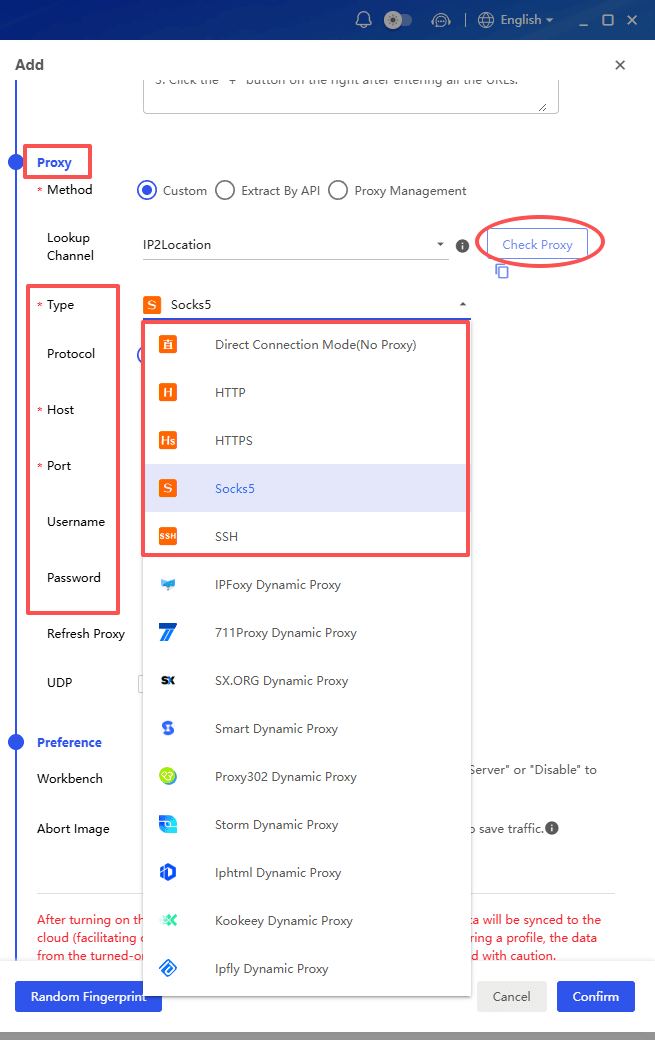
Task: Click the globe language icon
Action: tap(486, 20)
